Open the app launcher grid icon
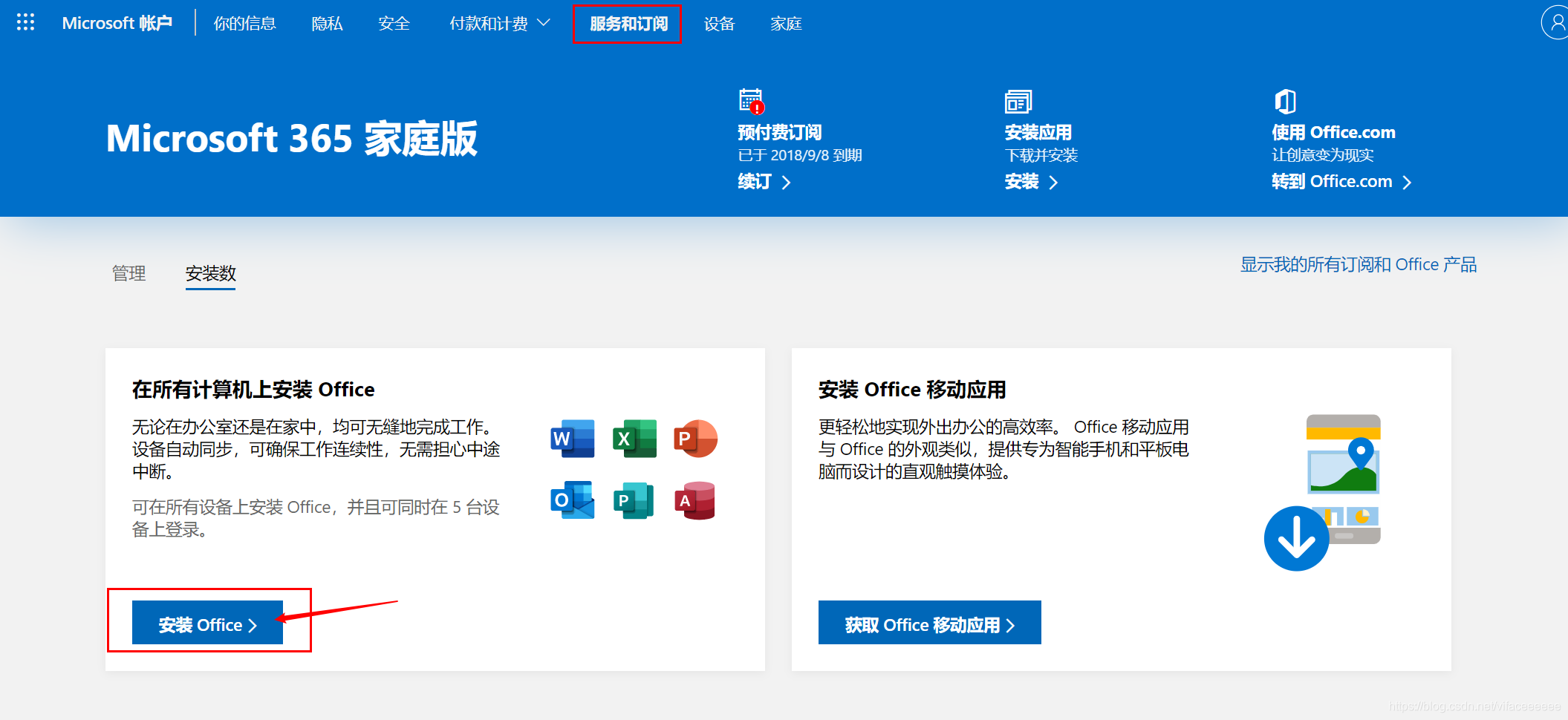 point(25,22)
